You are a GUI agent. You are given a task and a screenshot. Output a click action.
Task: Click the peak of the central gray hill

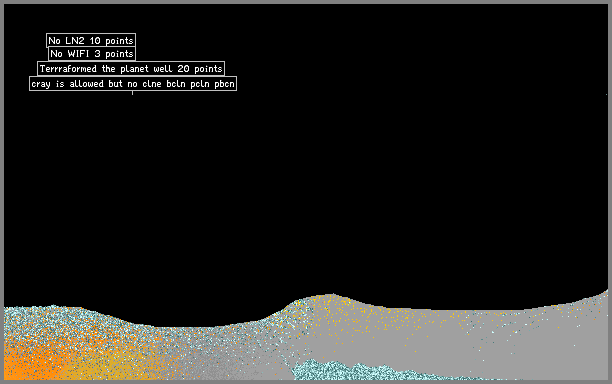coord(332,295)
